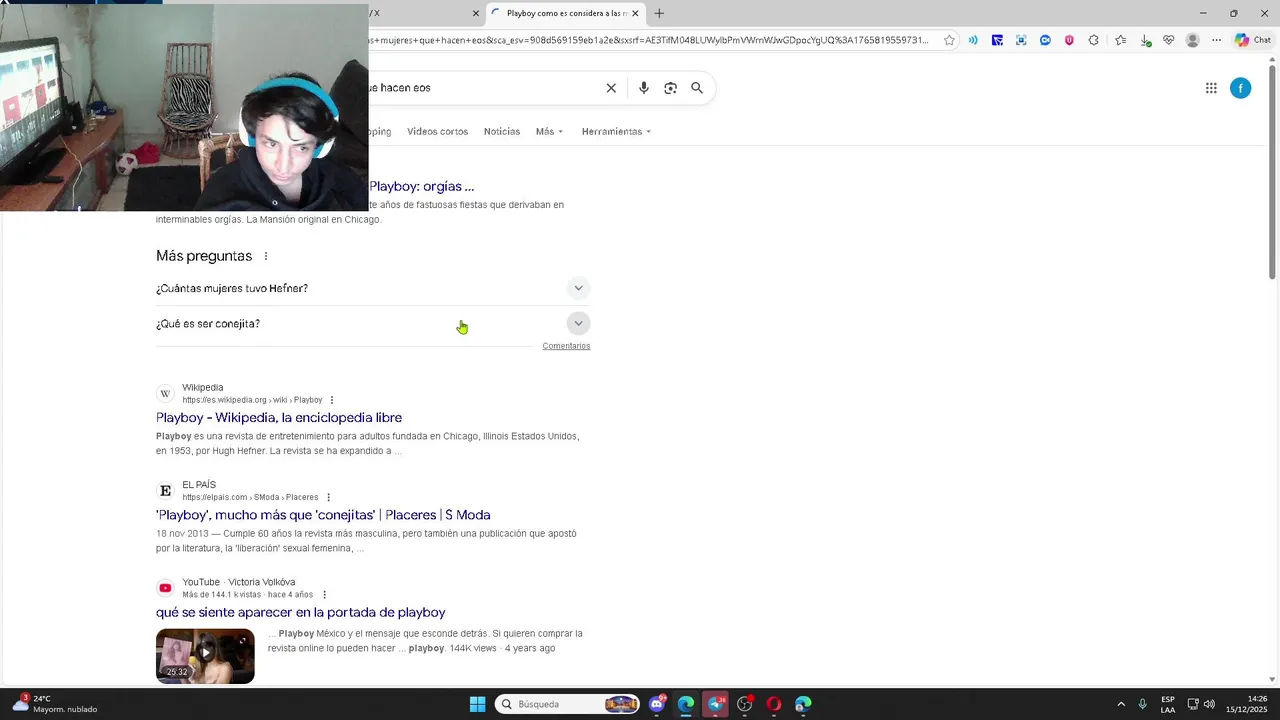The height and width of the screenshot is (720, 1280).
Task: Open Opera from the taskbar
Action: pos(773,704)
